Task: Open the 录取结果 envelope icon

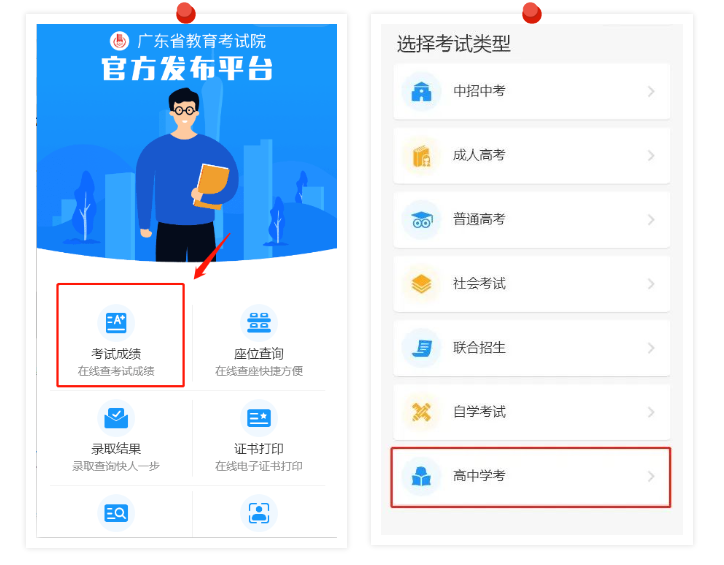Action: pyautogui.click(x=116, y=418)
